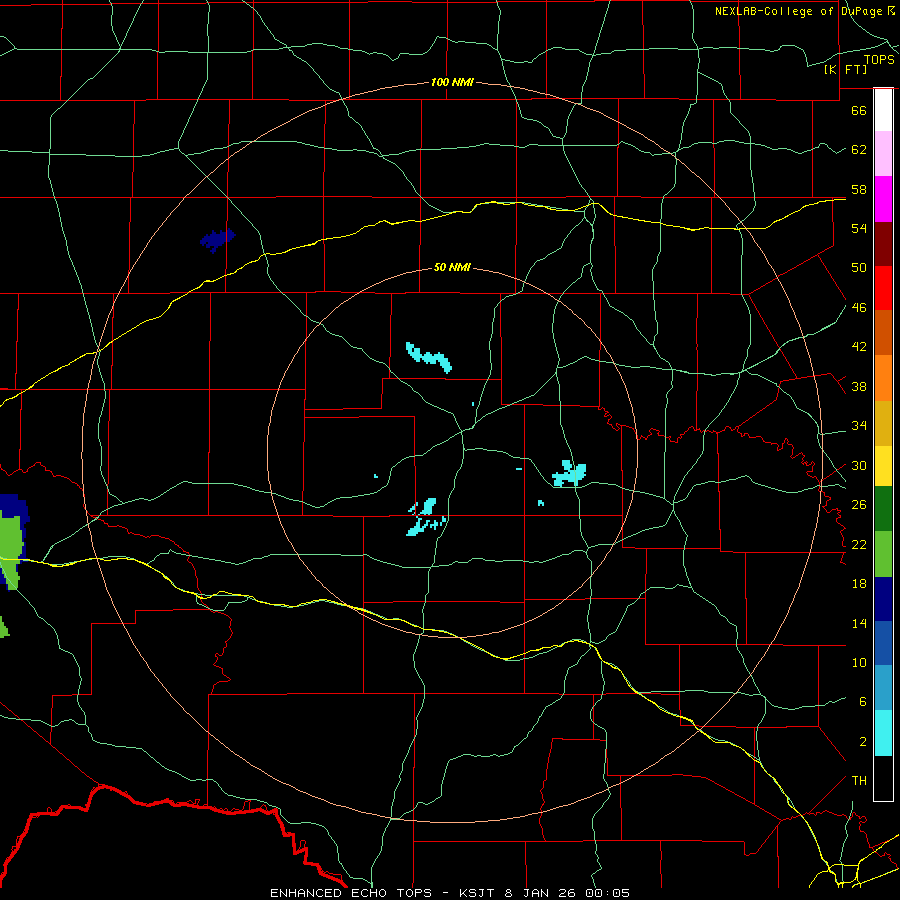Click the TH legend label
This screenshot has height=900, width=900.
(859, 781)
